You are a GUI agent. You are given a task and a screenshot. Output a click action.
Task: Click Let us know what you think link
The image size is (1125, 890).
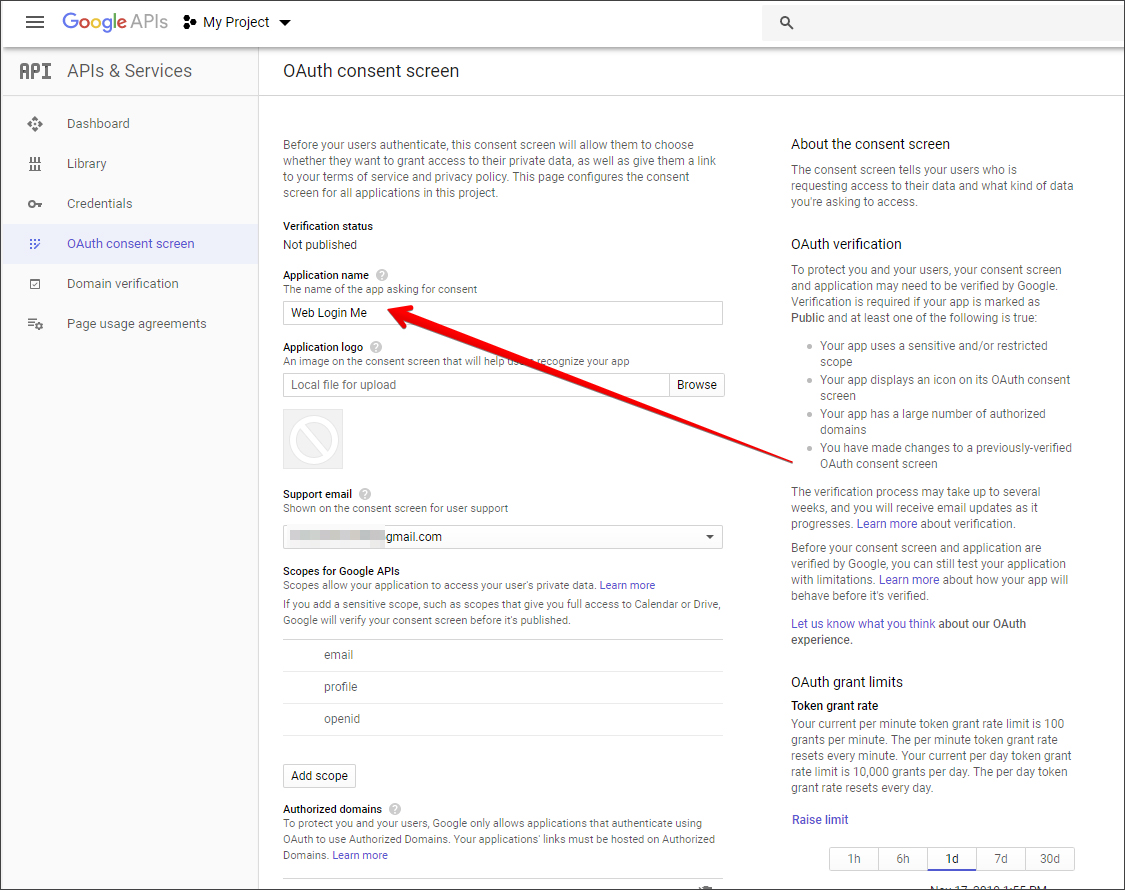863,624
